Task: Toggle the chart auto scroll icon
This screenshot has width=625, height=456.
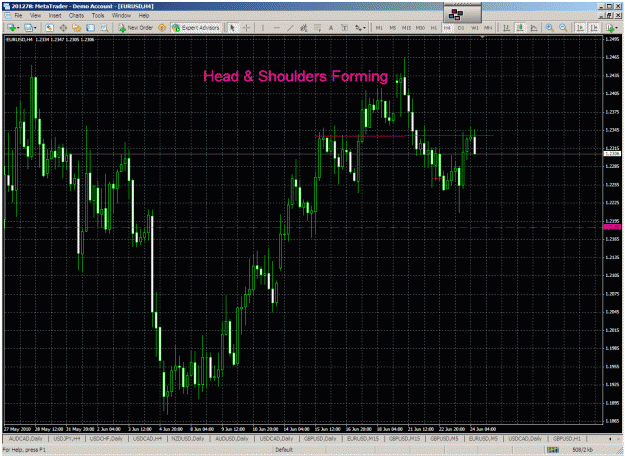Action: (580, 28)
